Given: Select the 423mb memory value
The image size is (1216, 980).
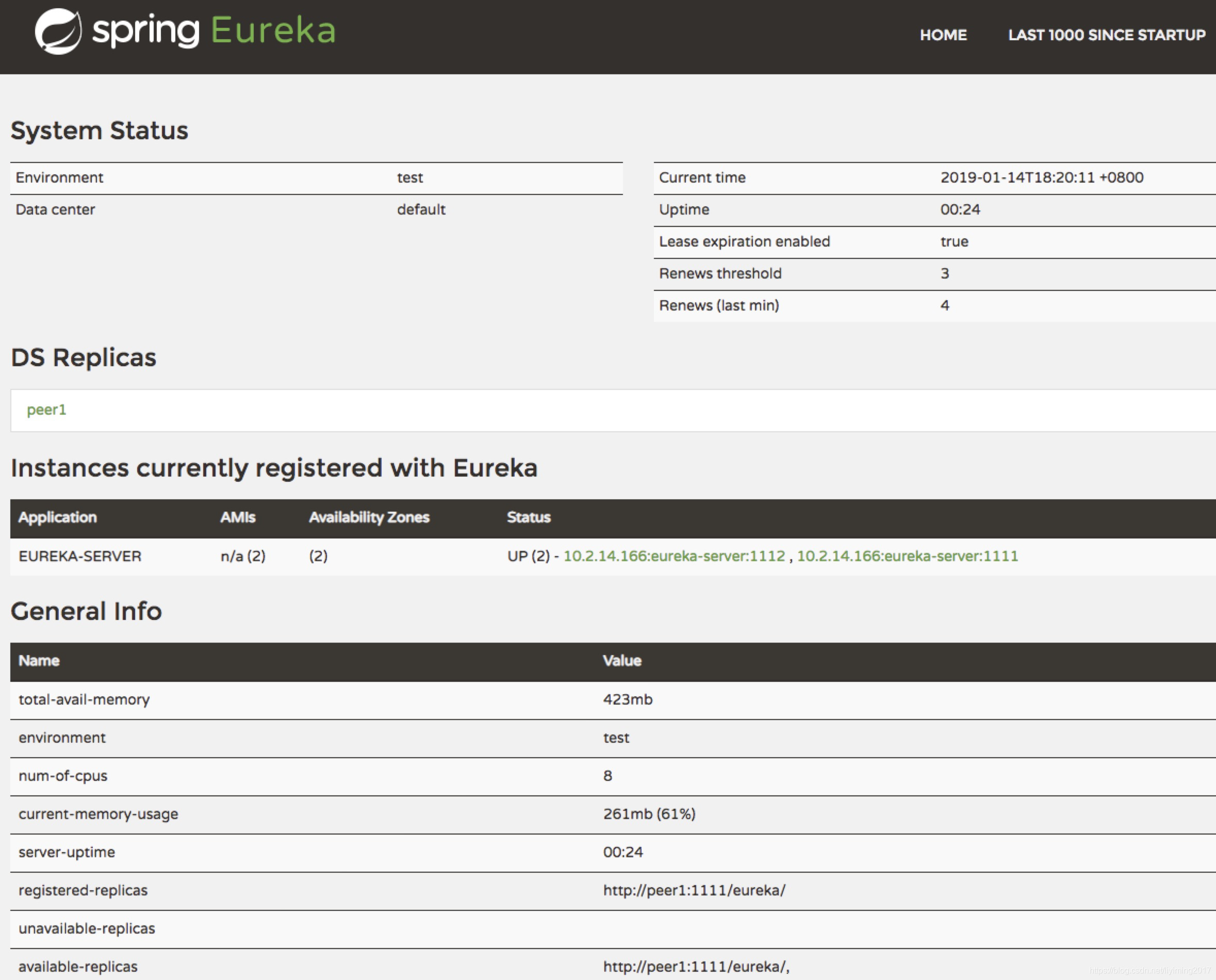Looking at the screenshot, I should [x=628, y=699].
